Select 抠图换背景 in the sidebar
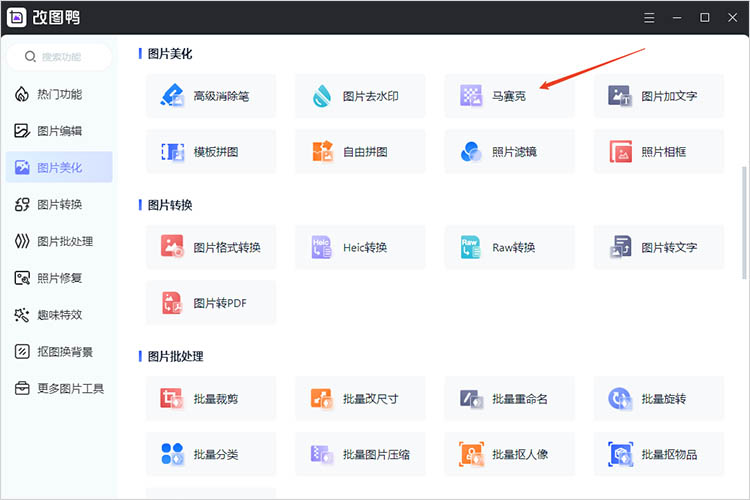The width and height of the screenshot is (750, 500). (x=59, y=352)
